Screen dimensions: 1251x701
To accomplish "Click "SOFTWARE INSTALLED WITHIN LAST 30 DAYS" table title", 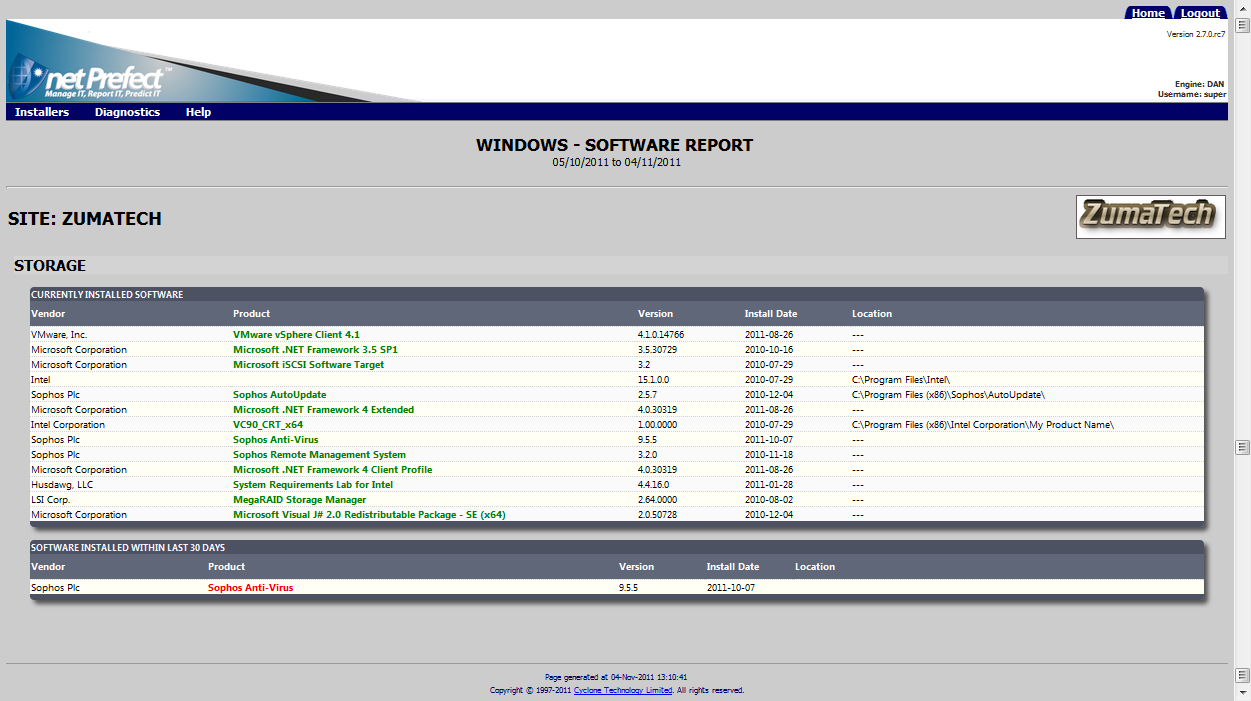I will [x=128, y=548].
